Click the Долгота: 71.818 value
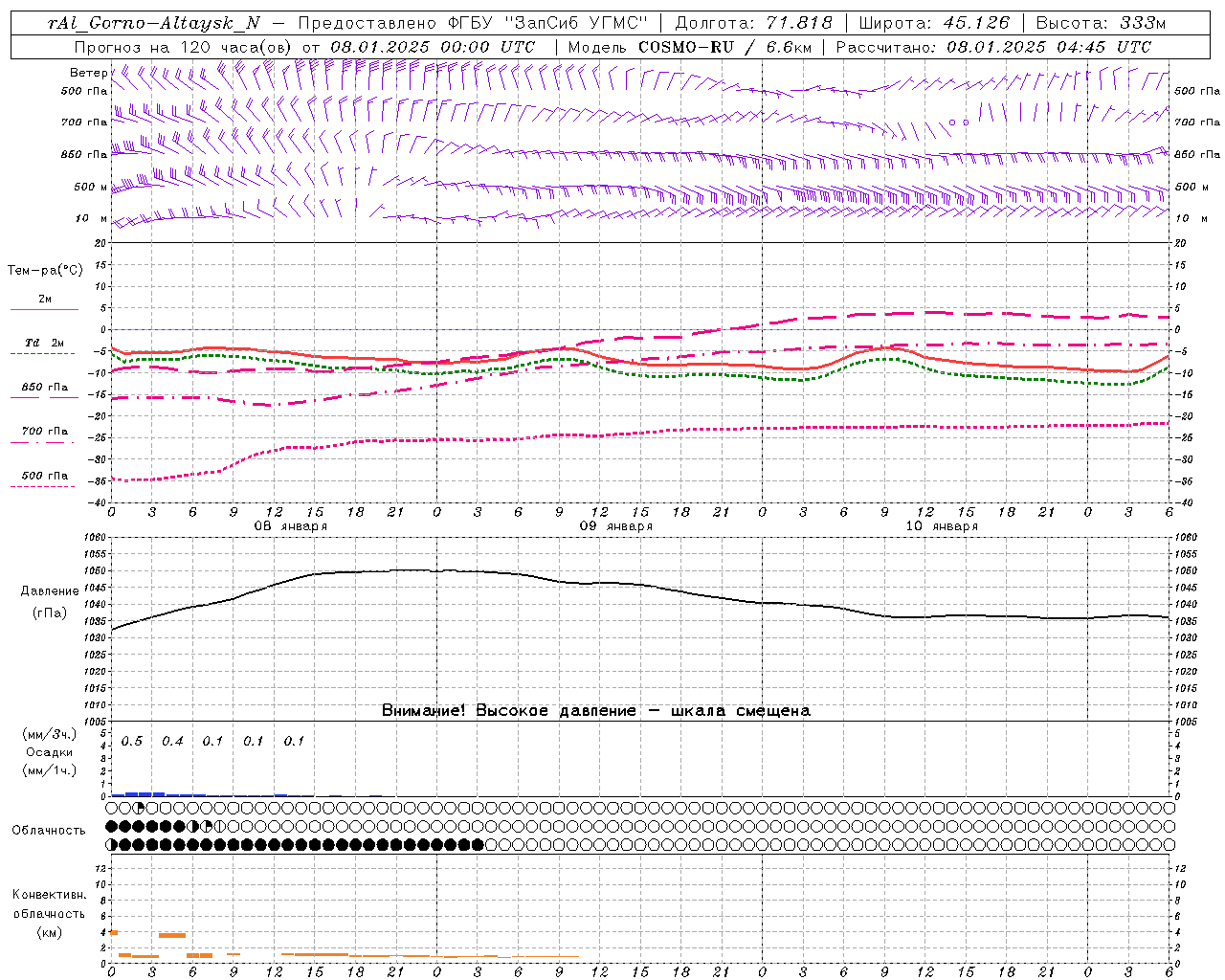Screen dimensions: 1225x980 coord(754,24)
